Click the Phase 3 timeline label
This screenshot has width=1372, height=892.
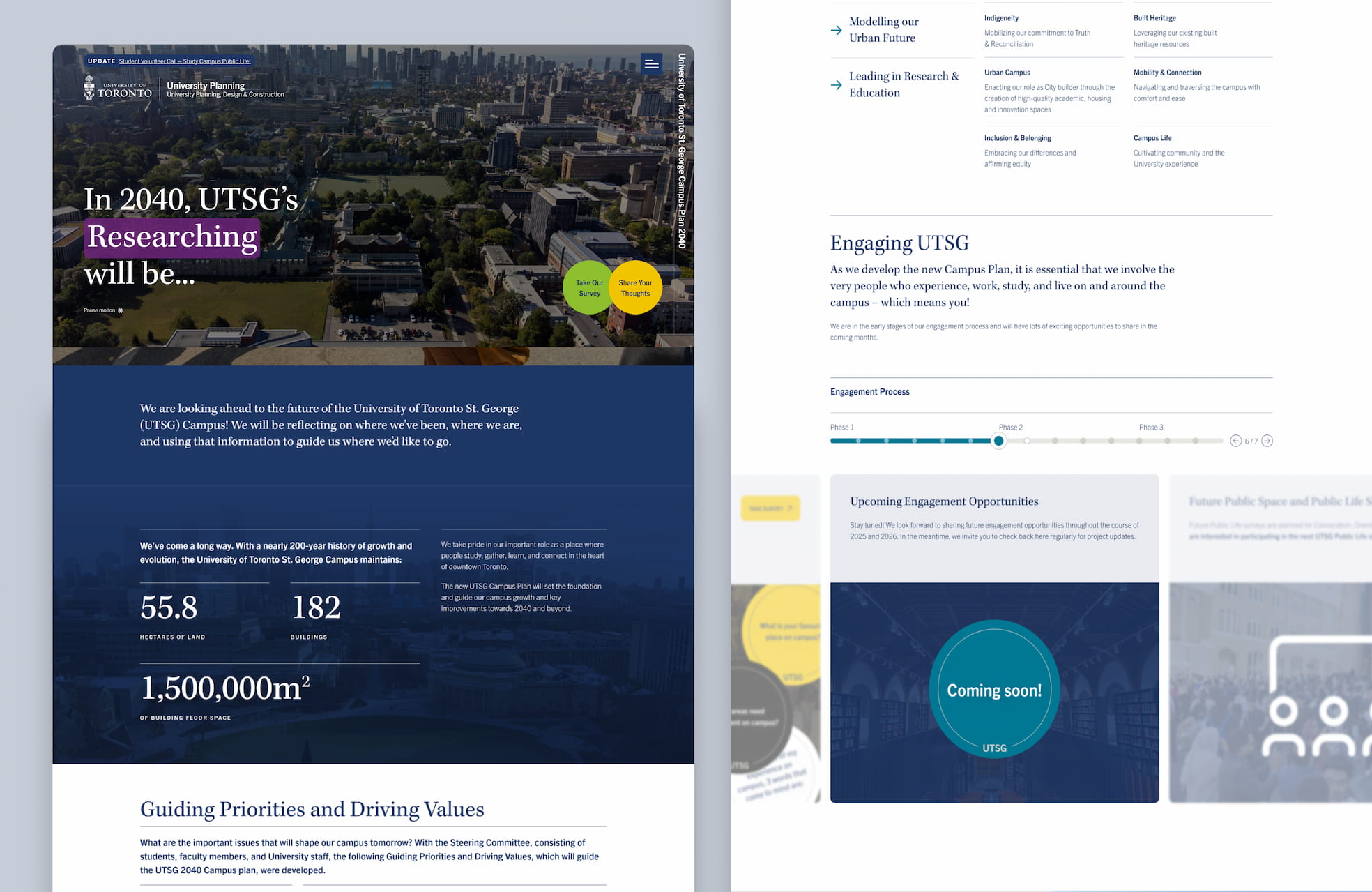pyautogui.click(x=1151, y=427)
